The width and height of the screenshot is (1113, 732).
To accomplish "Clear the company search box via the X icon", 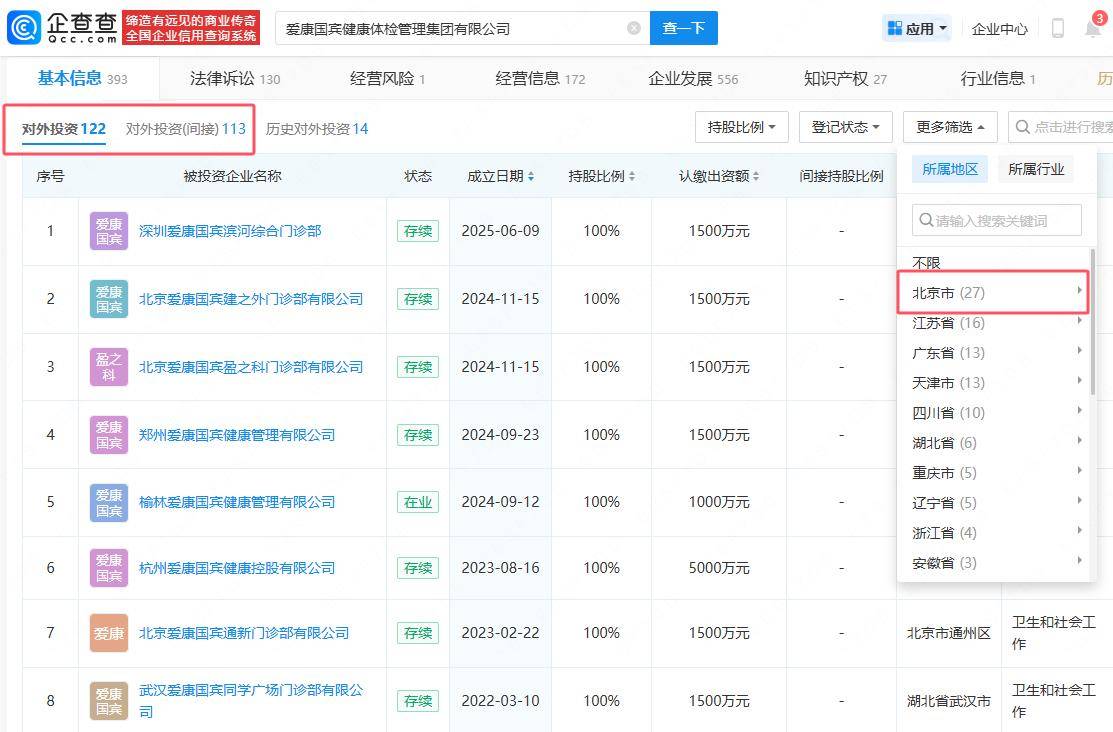I will click(x=632, y=28).
